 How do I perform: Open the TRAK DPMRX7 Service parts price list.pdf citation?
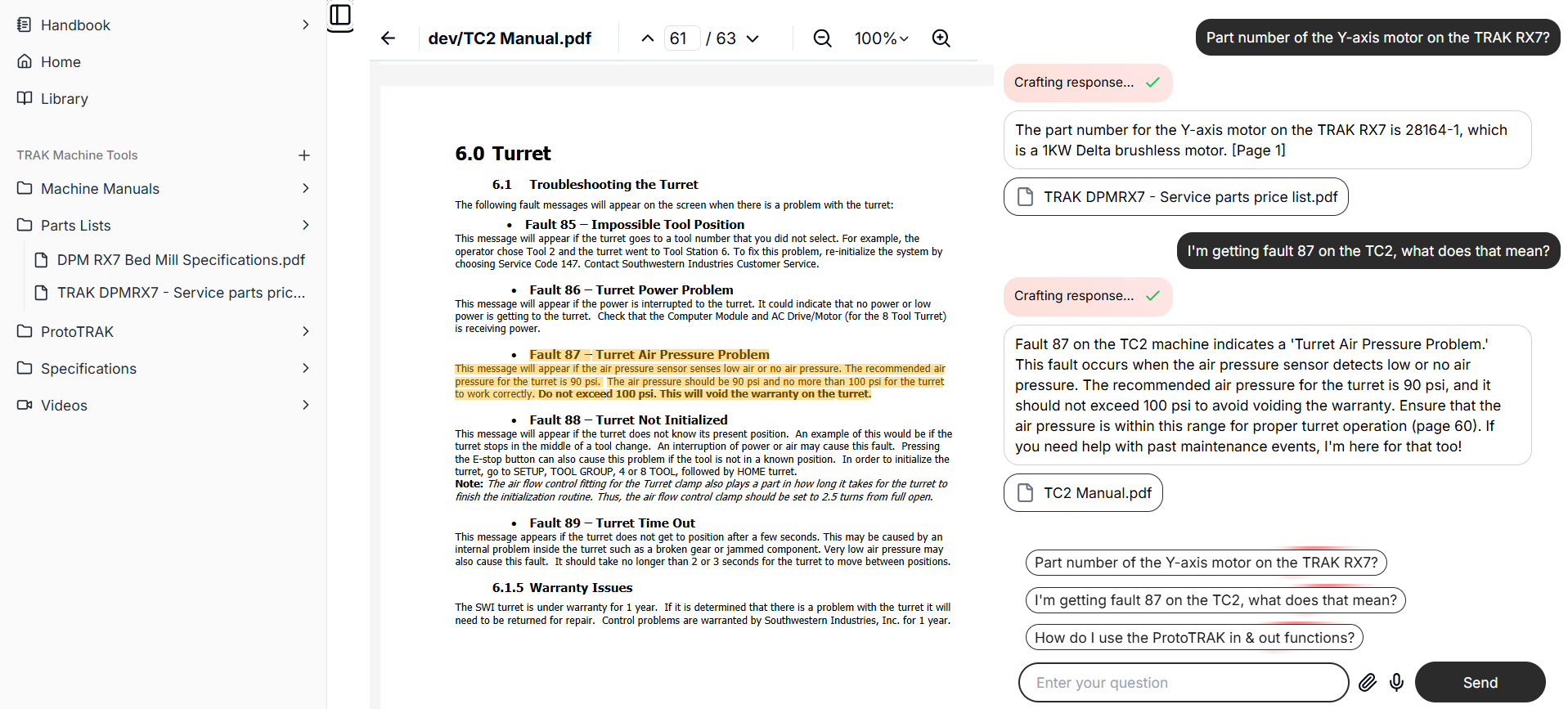(1175, 197)
